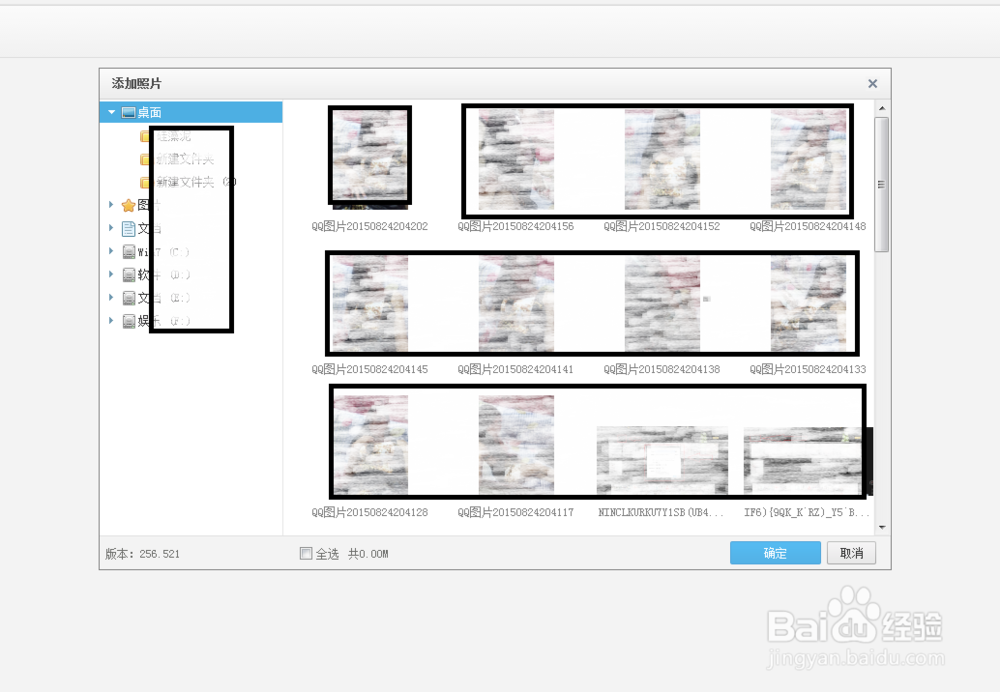Click the file name QQ图片20150824204128
Screen dimensions: 1000x692
click(370, 512)
